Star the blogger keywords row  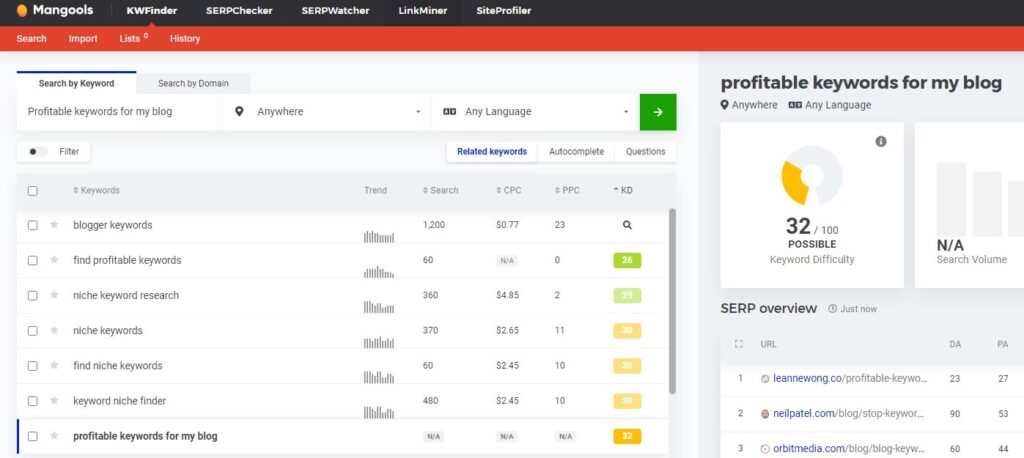pyautogui.click(x=54, y=225)
